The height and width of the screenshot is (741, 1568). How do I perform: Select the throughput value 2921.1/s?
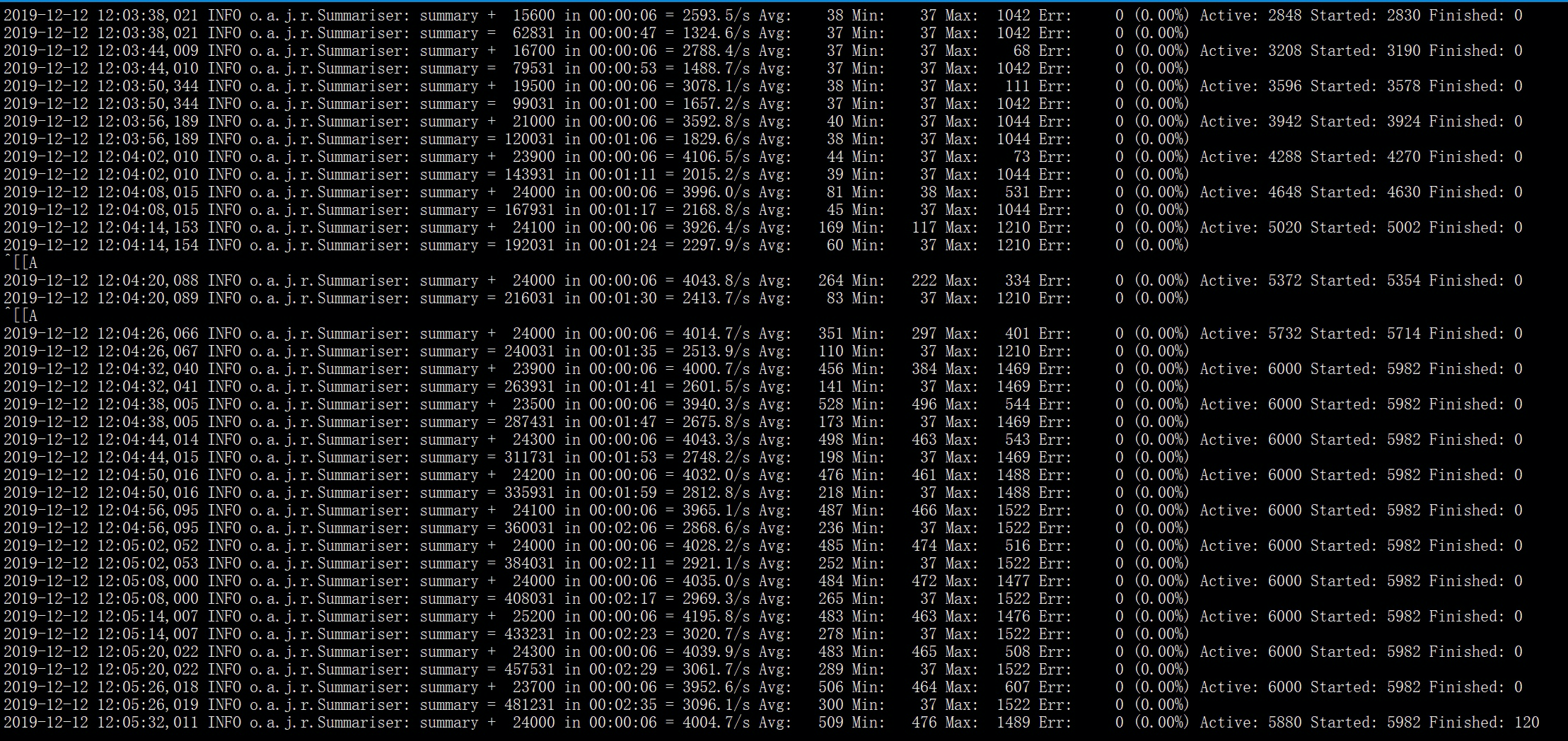click(716, 564)
